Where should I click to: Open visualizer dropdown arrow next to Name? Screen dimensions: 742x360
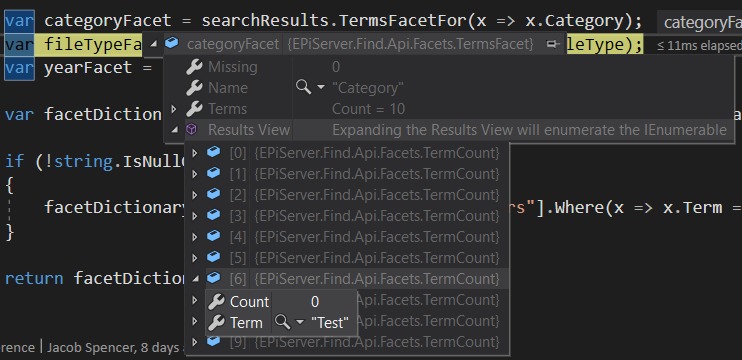click(x=321, y=88)
